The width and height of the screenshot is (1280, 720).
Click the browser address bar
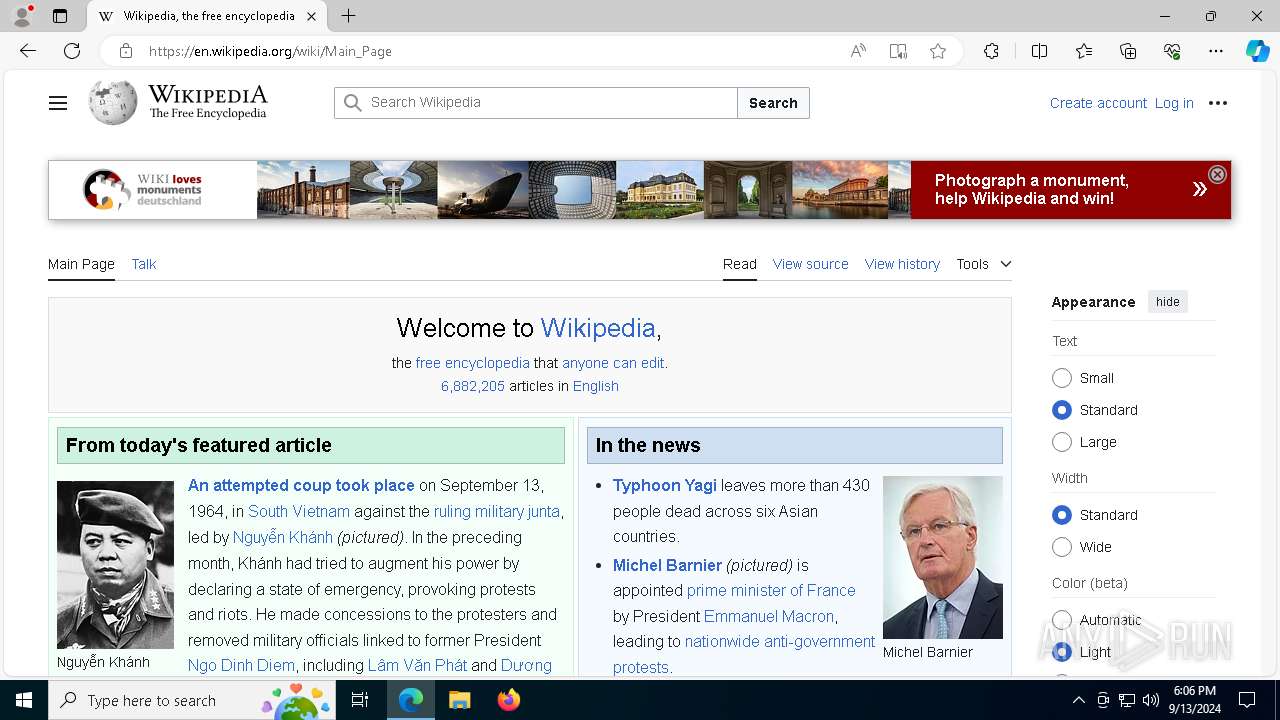[490, 51]
